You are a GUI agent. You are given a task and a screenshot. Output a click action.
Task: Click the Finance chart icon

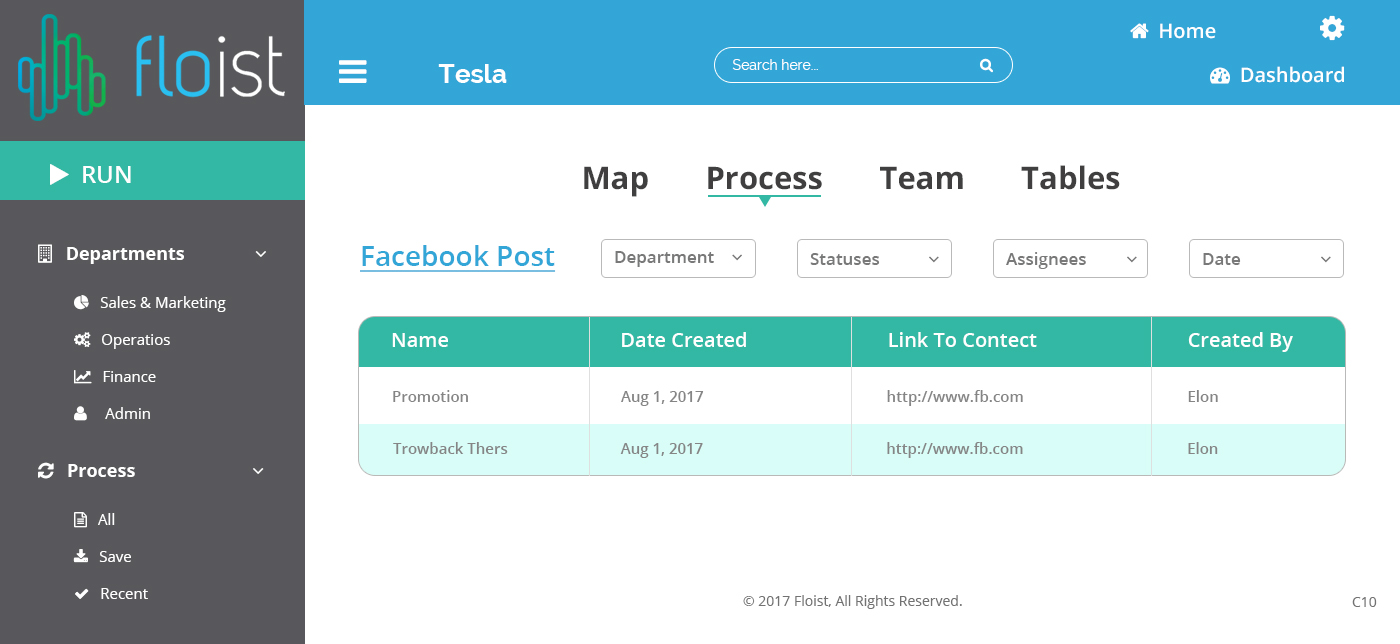click(x=82, y=377)
